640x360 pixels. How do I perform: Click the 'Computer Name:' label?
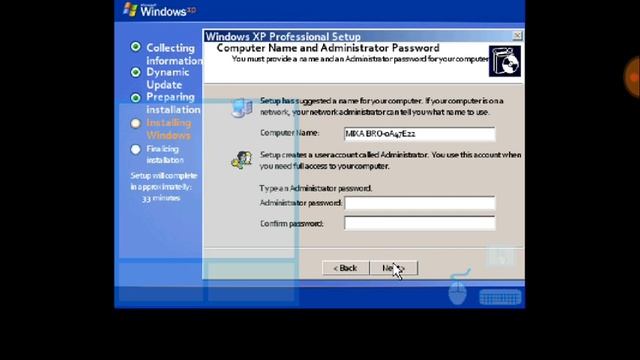289,133
